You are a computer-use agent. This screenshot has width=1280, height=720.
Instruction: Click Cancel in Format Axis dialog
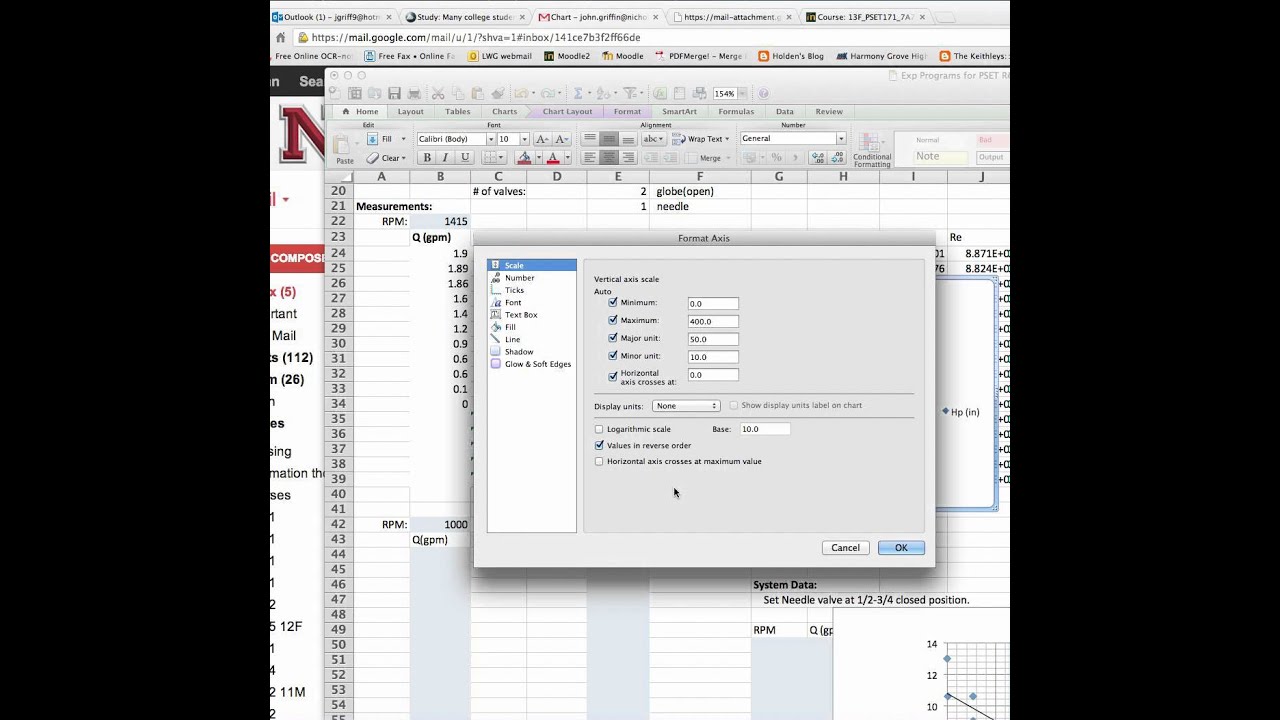pyautogui.click(x=845, y=548)
